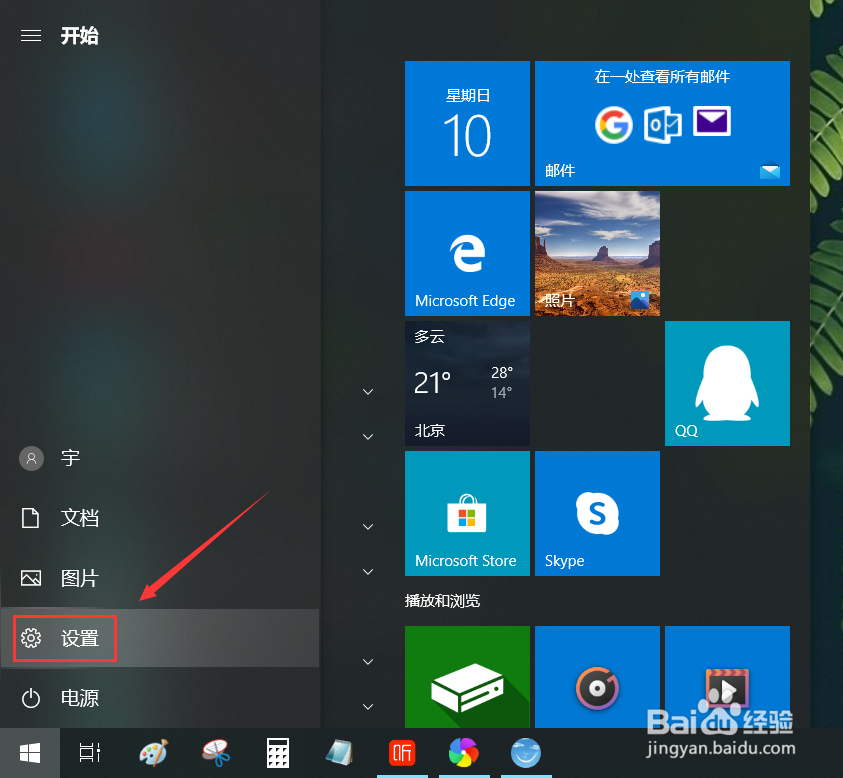Launch the Paint palette icon in the taskbar

[x=153, y=753]
